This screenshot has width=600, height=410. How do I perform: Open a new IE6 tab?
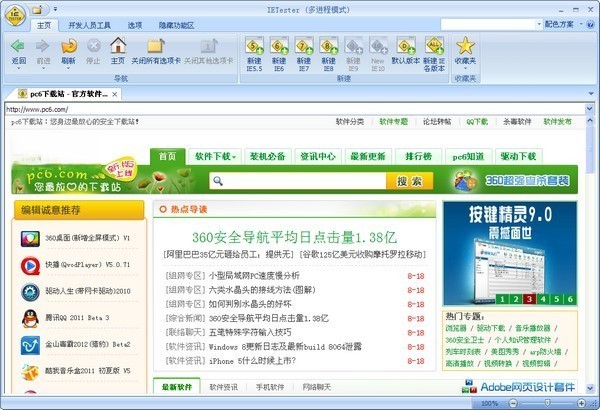click(x=279, y=46)
